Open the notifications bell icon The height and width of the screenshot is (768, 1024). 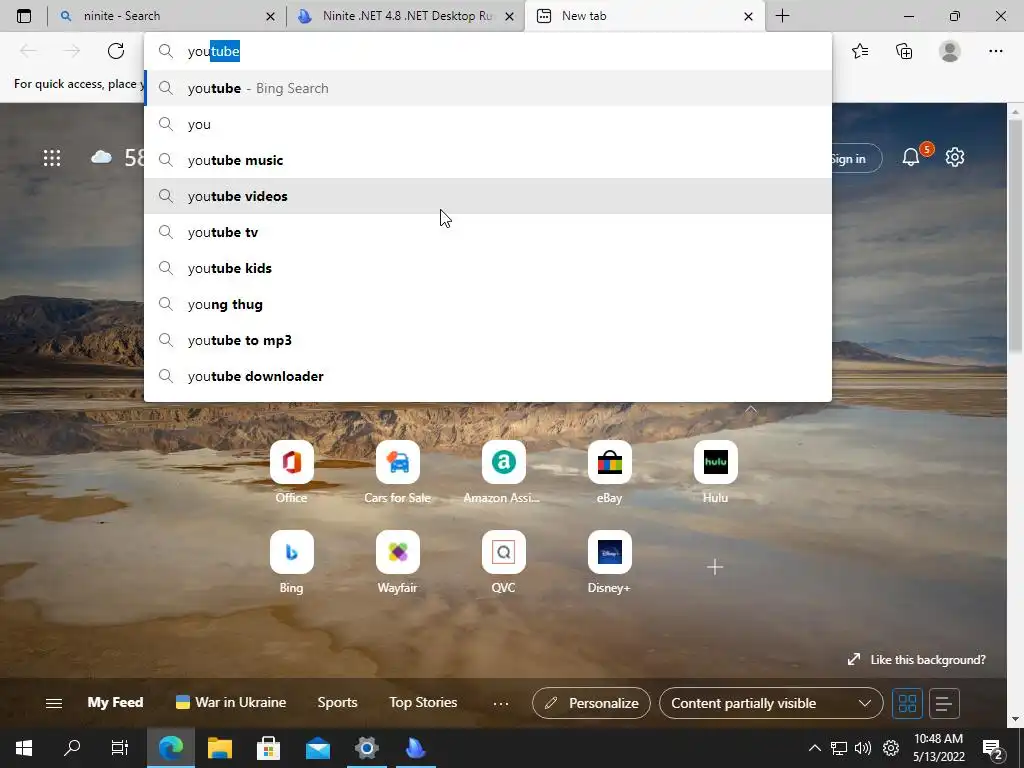pyautogui.click(x=911, y=157)
